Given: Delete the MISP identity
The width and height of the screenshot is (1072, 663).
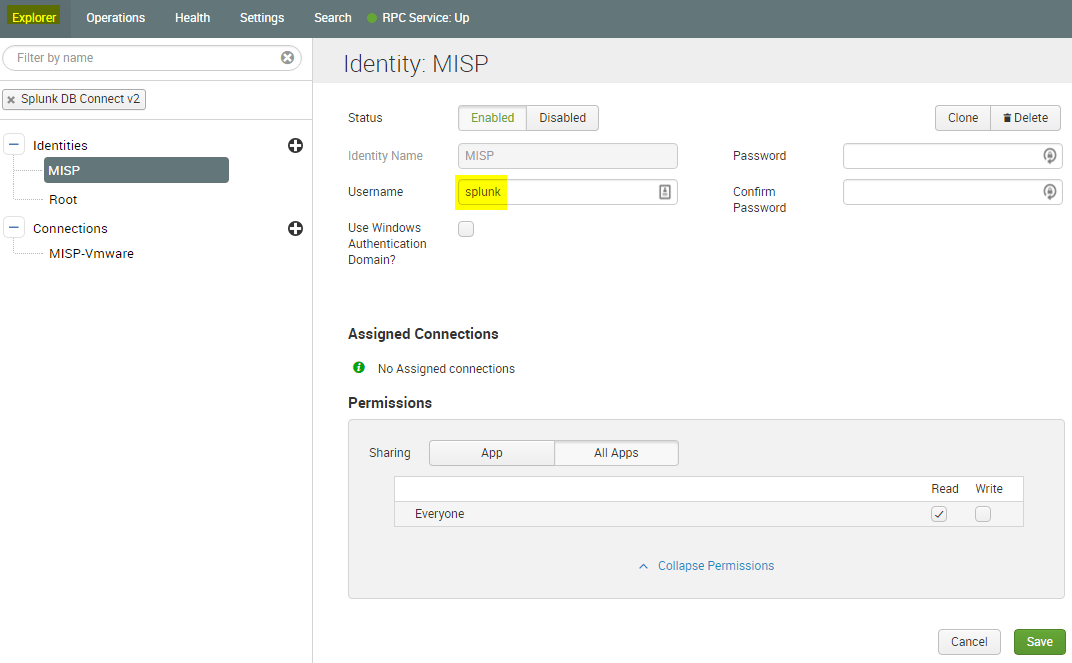Looking at the screenshot, I should [x=1026, y=118].
